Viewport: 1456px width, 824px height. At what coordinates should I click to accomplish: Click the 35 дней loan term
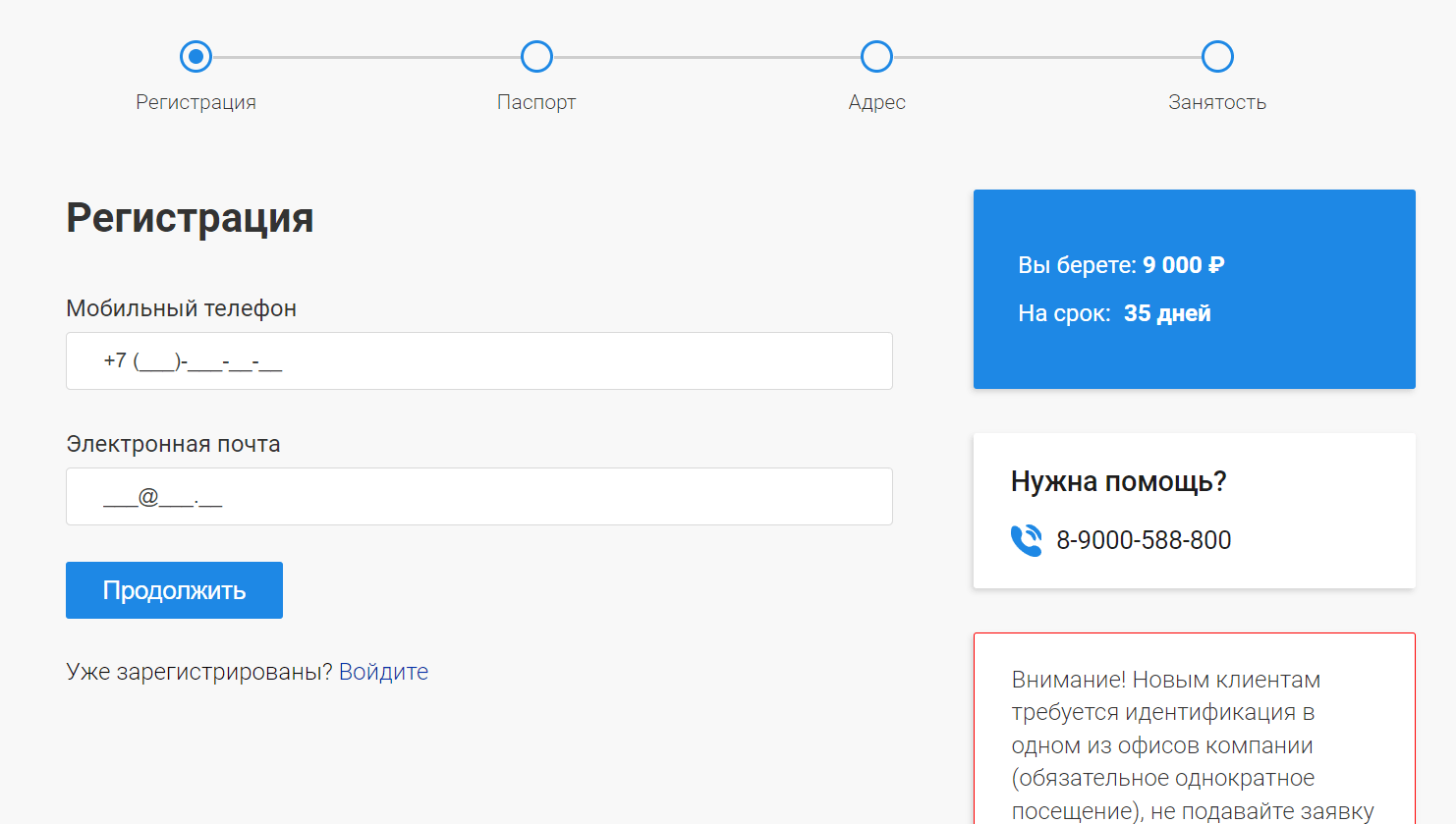coord(1167,313)
